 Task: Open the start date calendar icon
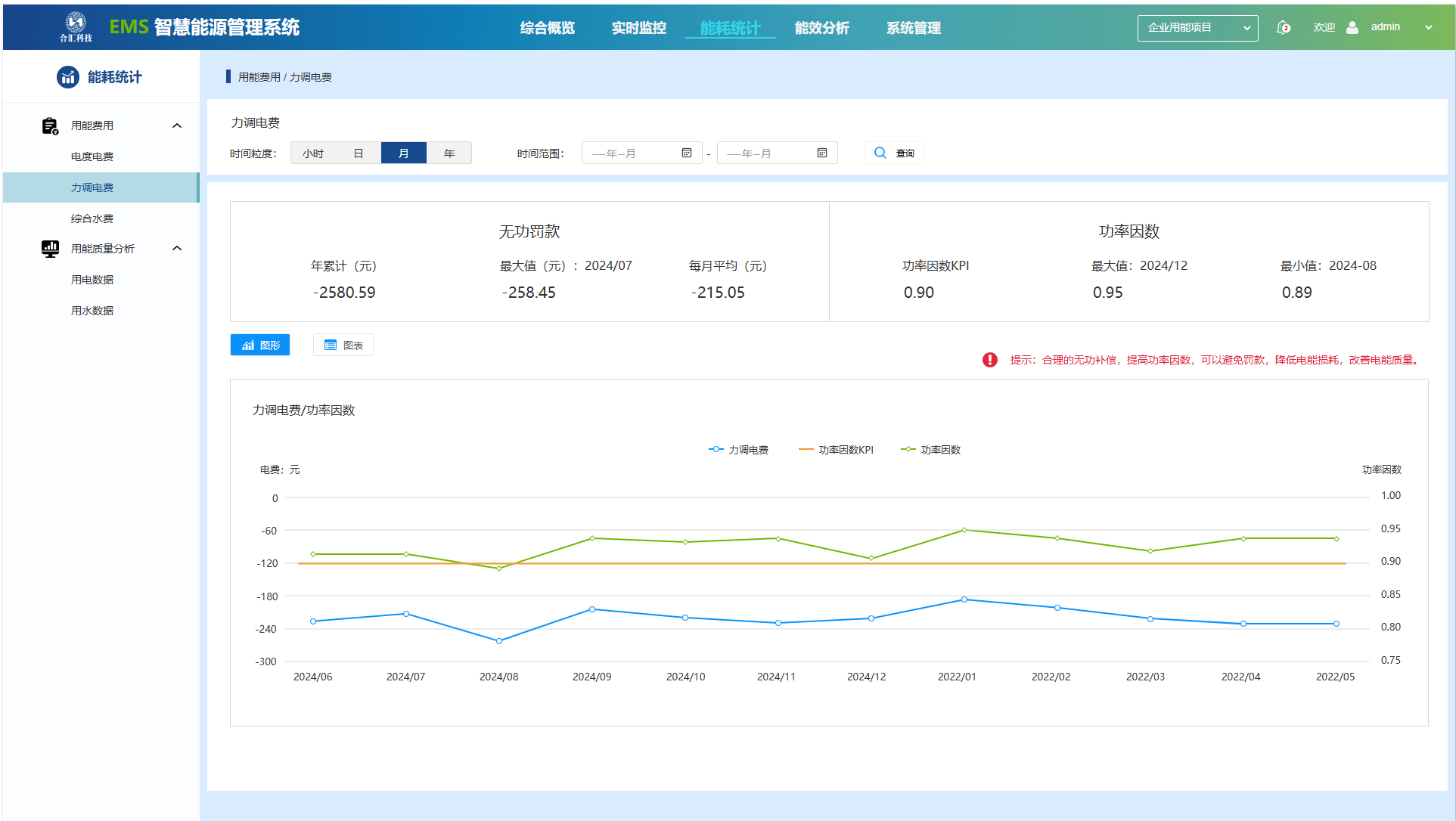click(687, 153)
